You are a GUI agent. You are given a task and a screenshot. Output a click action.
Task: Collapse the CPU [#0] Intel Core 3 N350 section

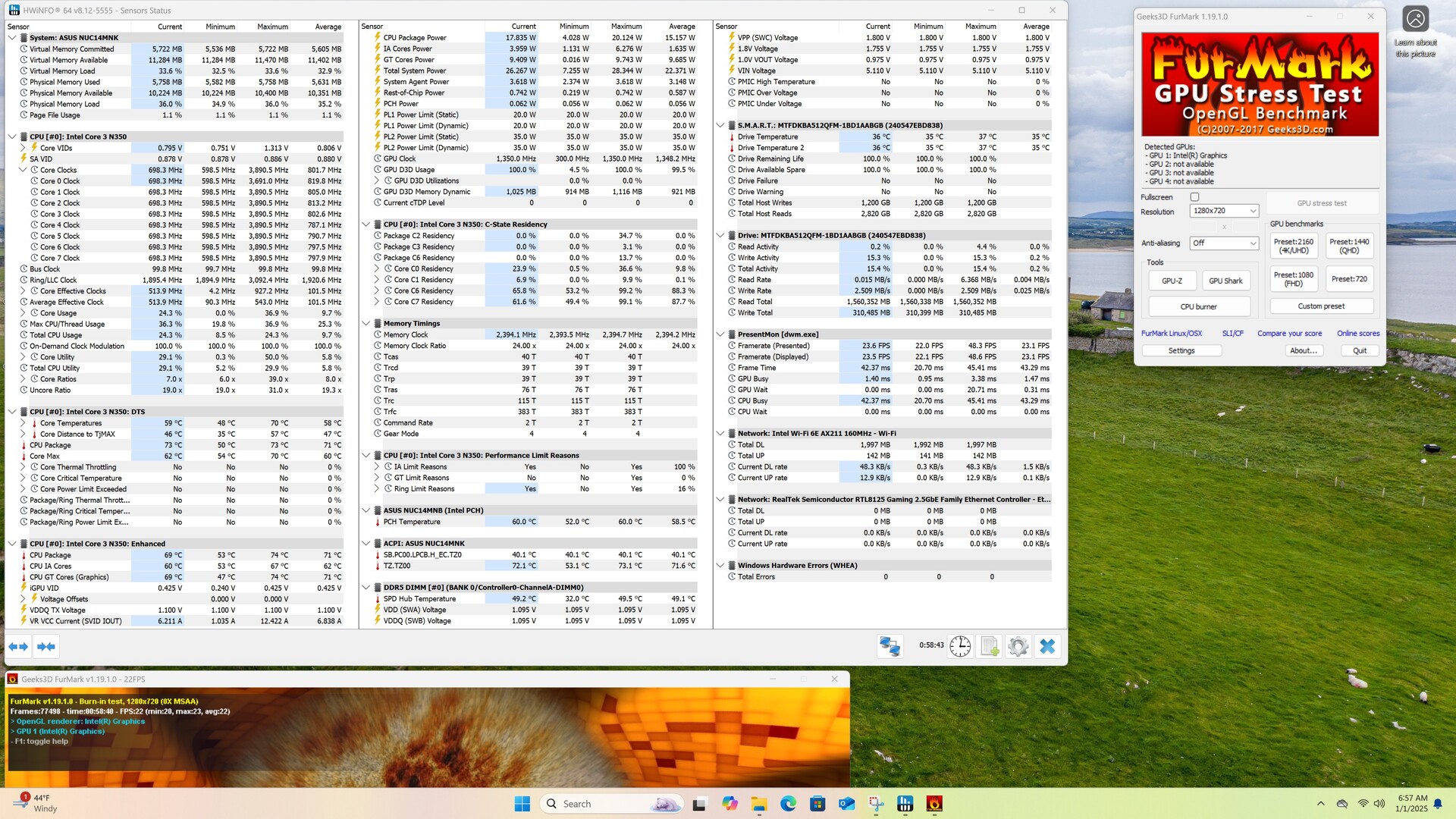tap(12, 137)
